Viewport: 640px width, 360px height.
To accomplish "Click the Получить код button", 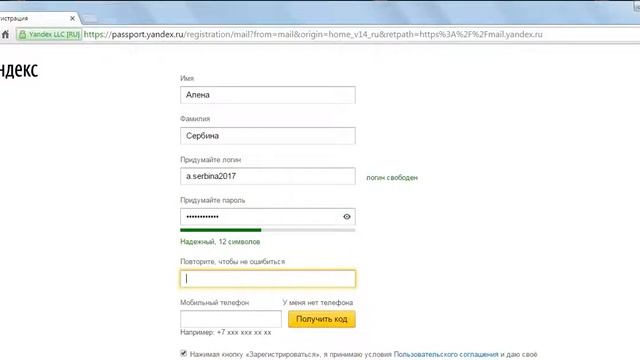I will click(322, 319).
